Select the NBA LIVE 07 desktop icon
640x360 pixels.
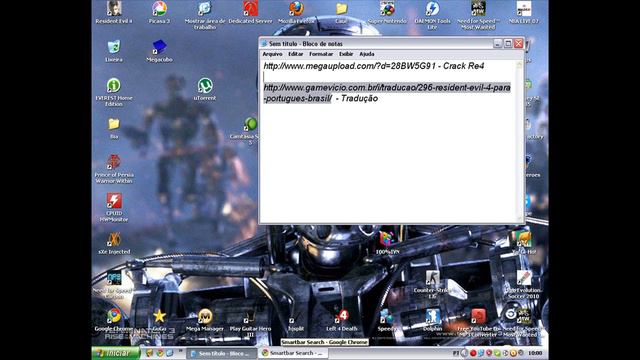tap(524, 12)
